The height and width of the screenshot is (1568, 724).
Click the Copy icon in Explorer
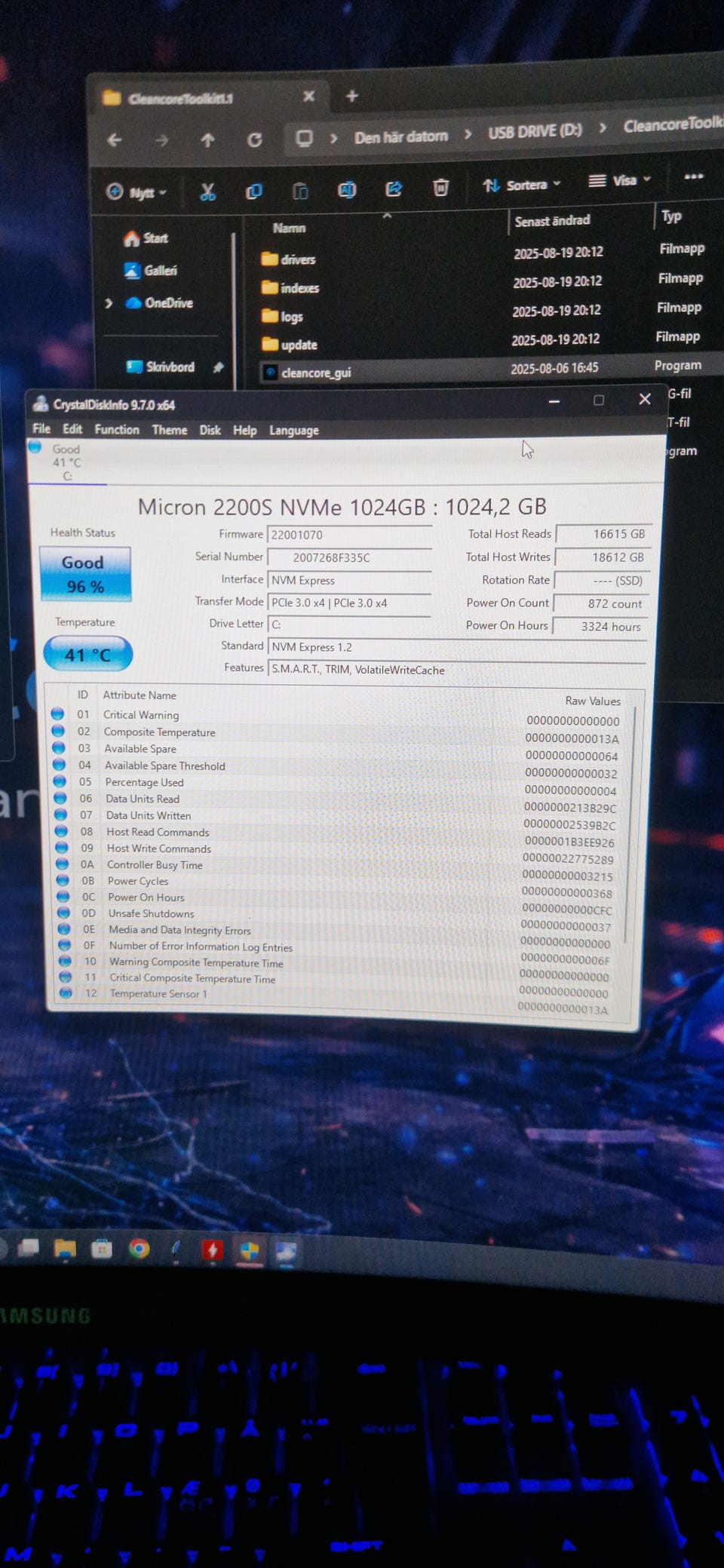point(254,192)
